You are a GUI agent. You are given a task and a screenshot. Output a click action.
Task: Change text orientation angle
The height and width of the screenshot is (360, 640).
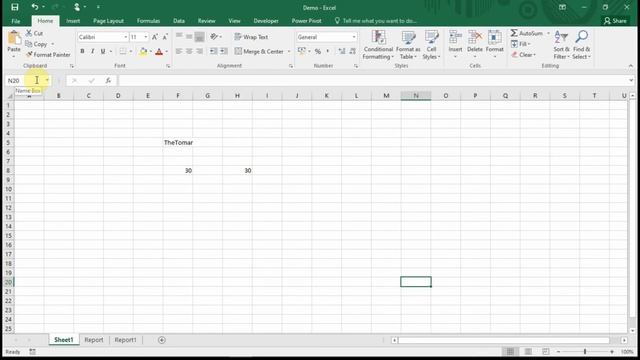[x=214, y=37]
